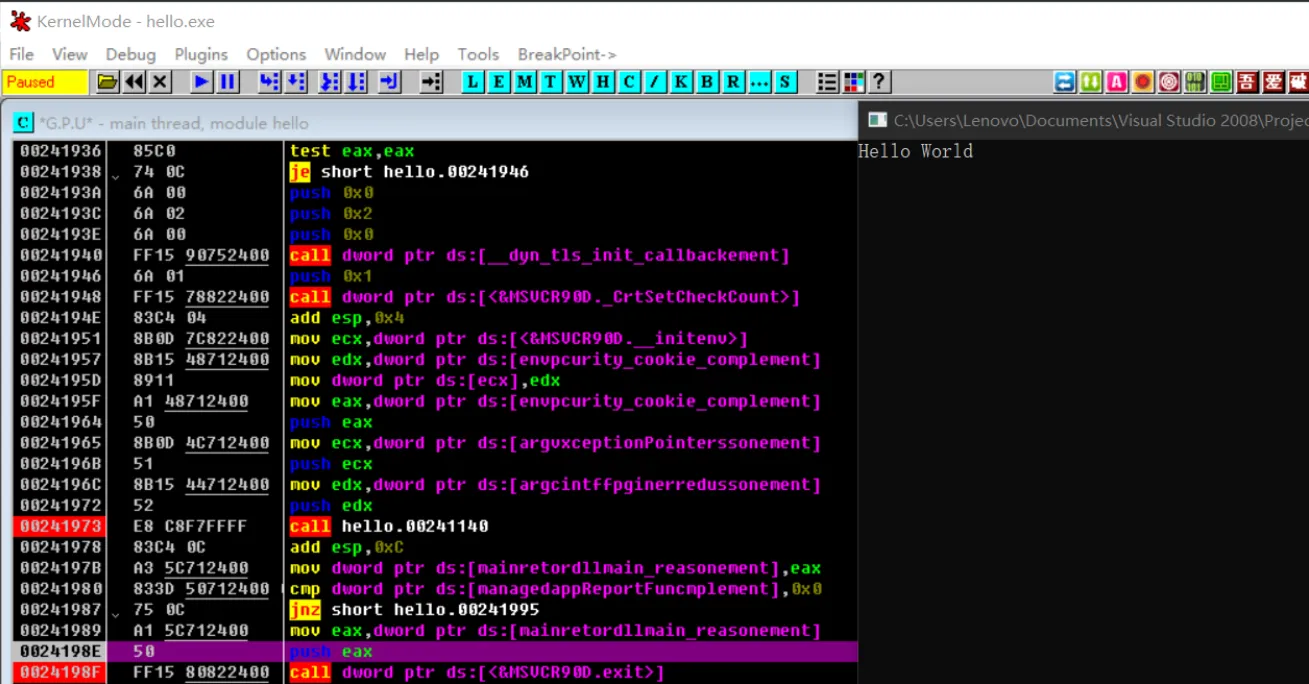The image size is (1309, 684).
Task: Open the Debug menu
Action: coord(131,54)
